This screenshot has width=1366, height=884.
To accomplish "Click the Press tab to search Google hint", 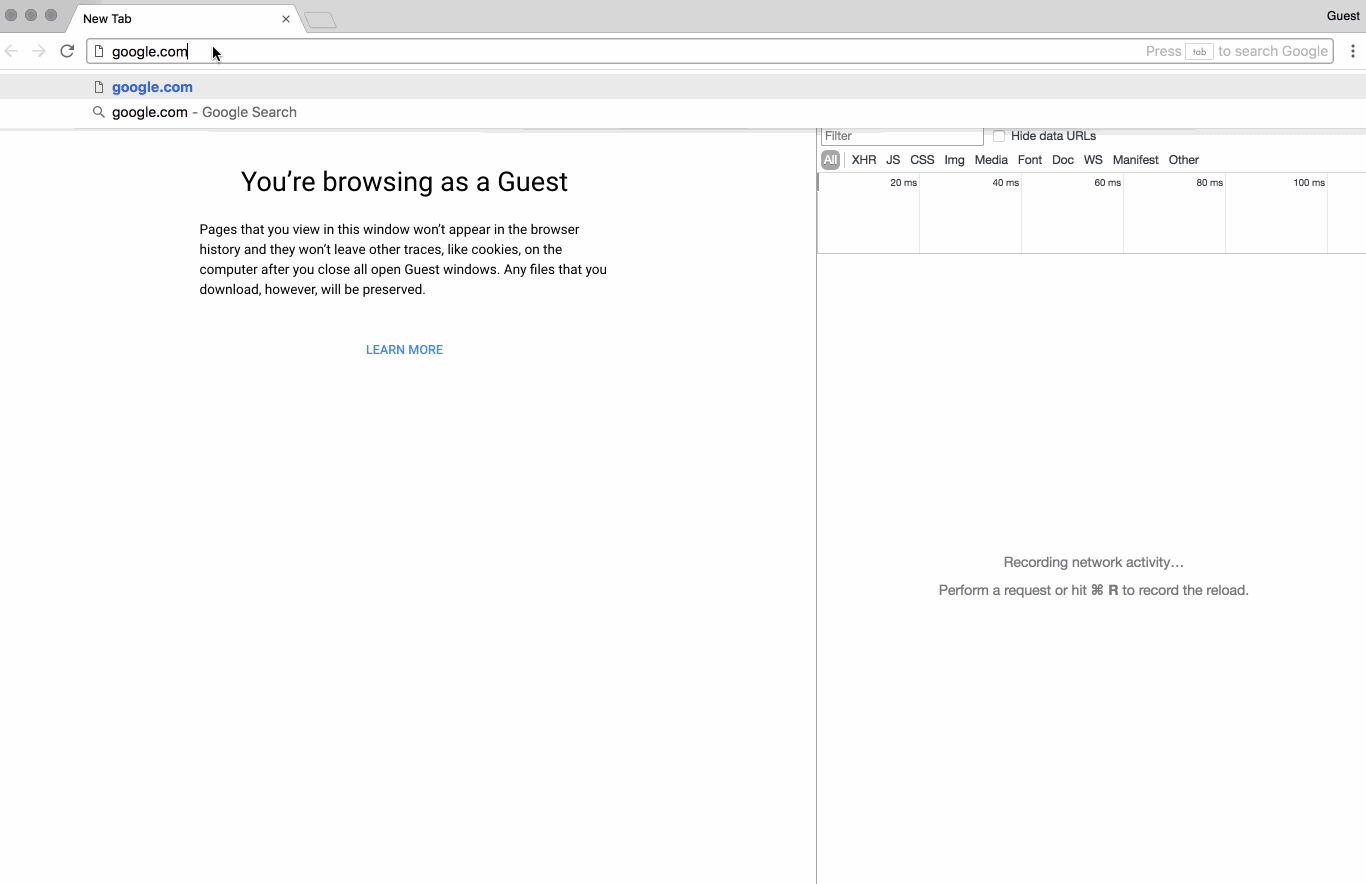I will (x=1237, y=51).
